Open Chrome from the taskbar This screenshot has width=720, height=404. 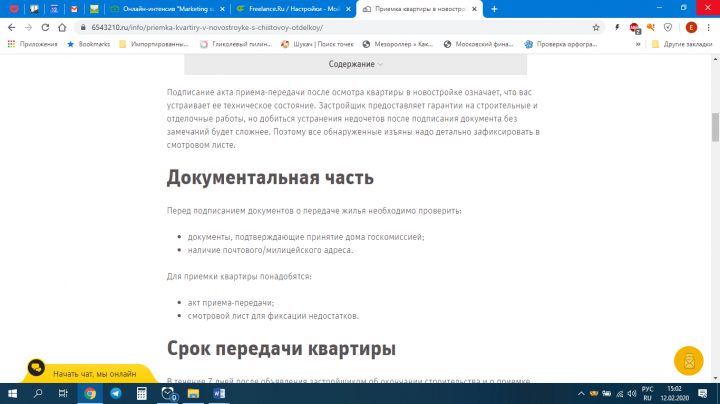[x=90, y=393]
